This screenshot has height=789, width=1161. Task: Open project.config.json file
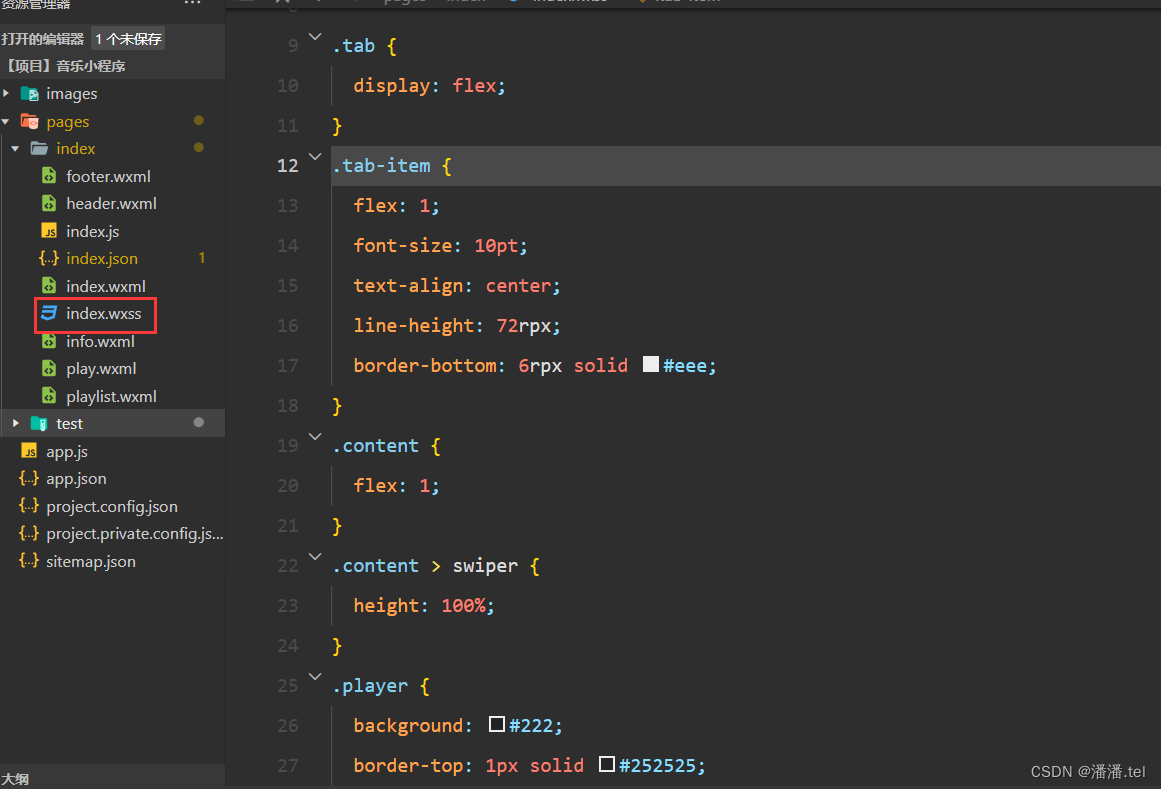(112, 506)
